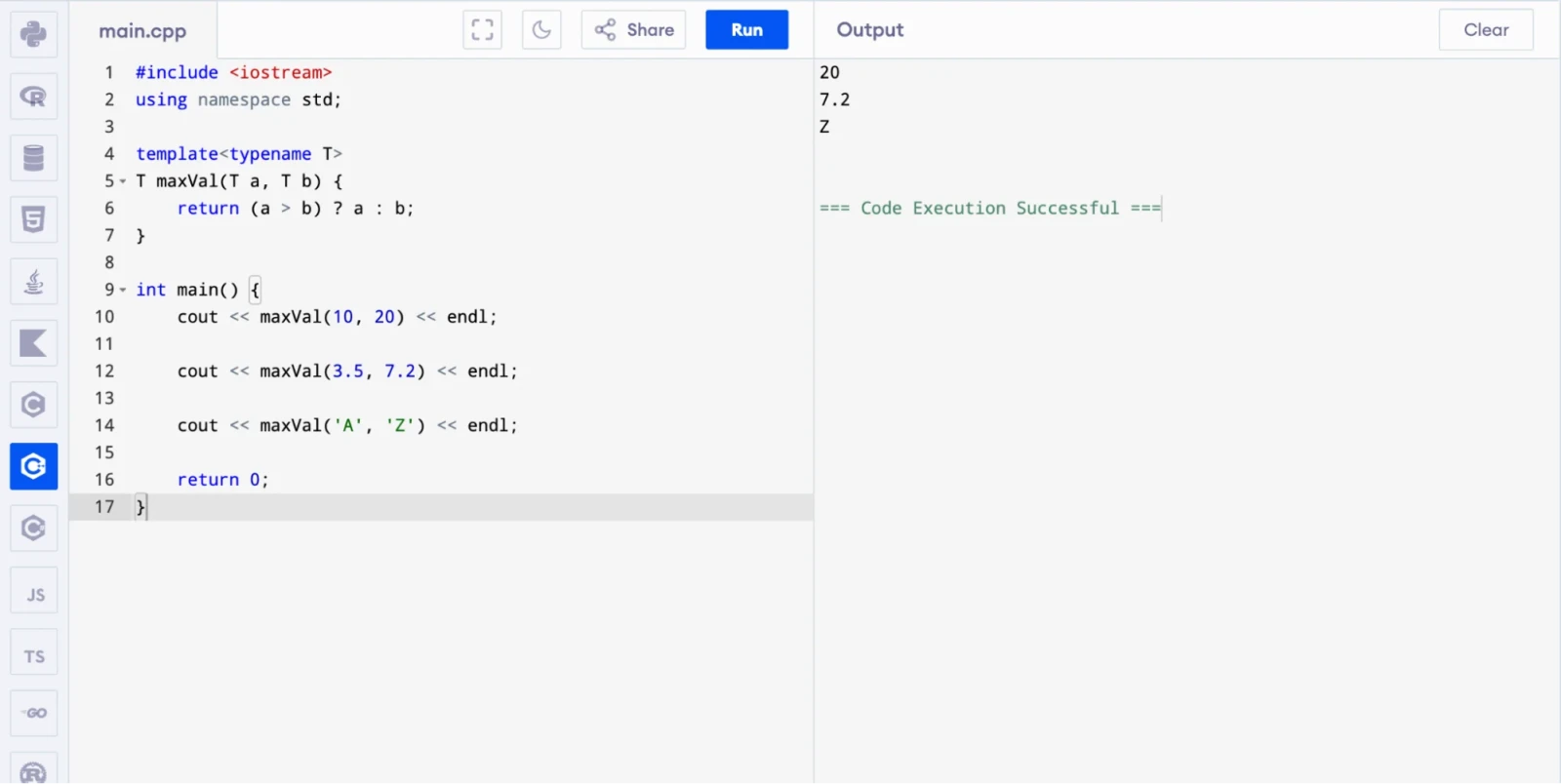Open the HTML5 editor icon
The width and height of the screenshot is (1561, 784).
33,219
